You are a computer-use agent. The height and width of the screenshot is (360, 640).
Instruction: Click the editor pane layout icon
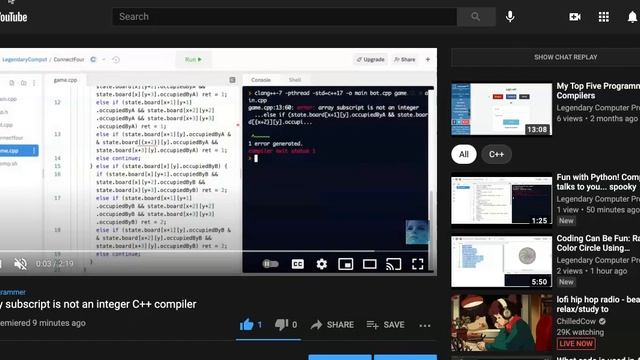coord(232,80)
